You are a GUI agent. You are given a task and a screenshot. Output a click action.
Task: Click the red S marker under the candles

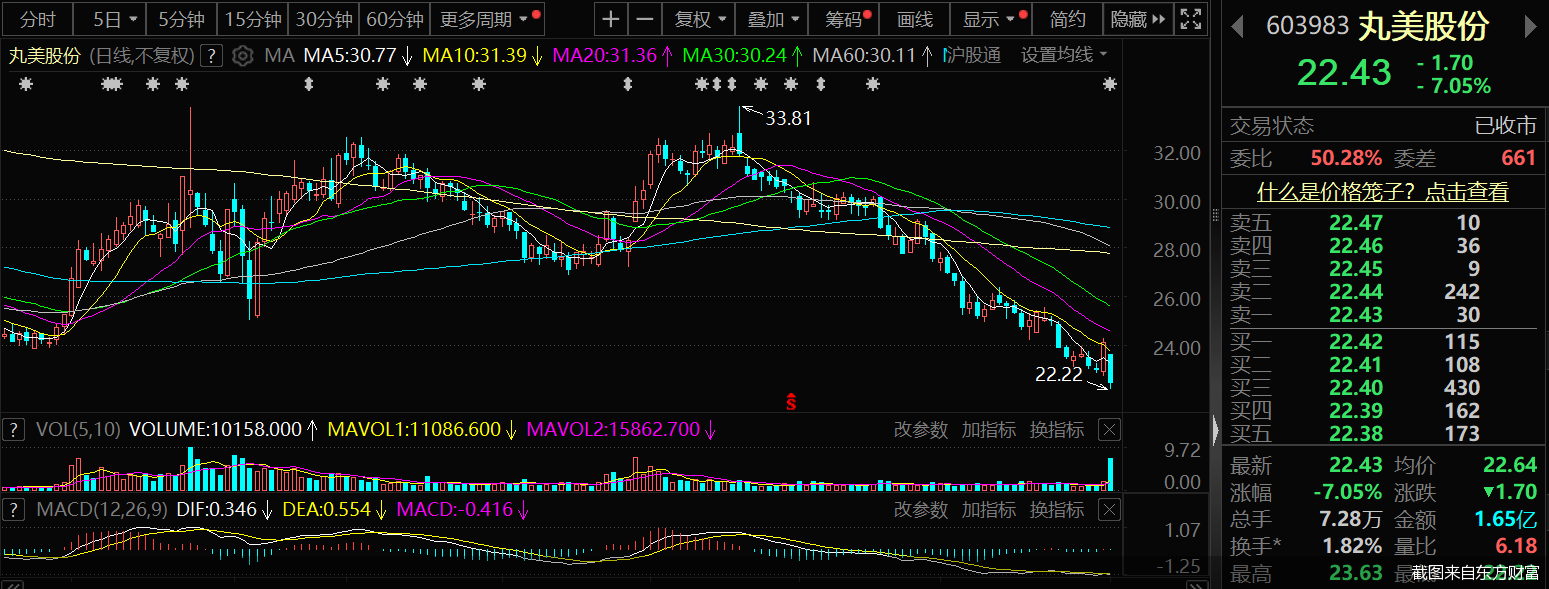(x=791, y=401)
